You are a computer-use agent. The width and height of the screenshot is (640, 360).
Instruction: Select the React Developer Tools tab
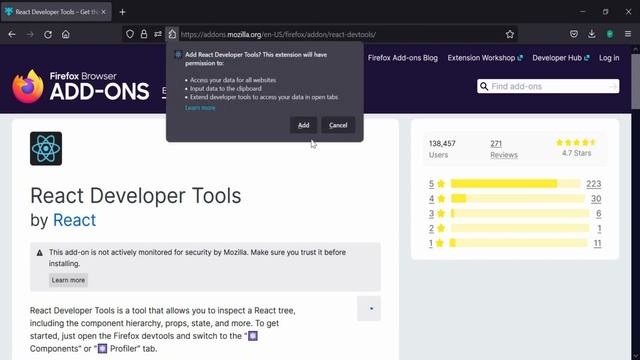(x=56, y=12)
